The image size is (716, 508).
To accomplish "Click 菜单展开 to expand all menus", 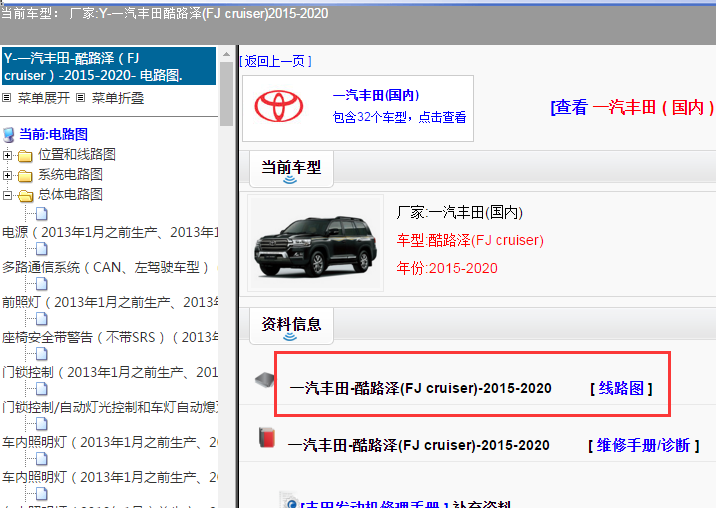I will click(44, 98).
